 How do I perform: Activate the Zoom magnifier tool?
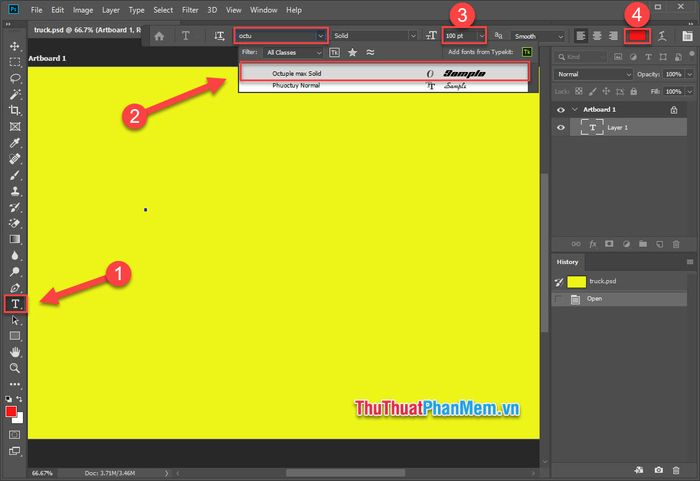(15, 368)
